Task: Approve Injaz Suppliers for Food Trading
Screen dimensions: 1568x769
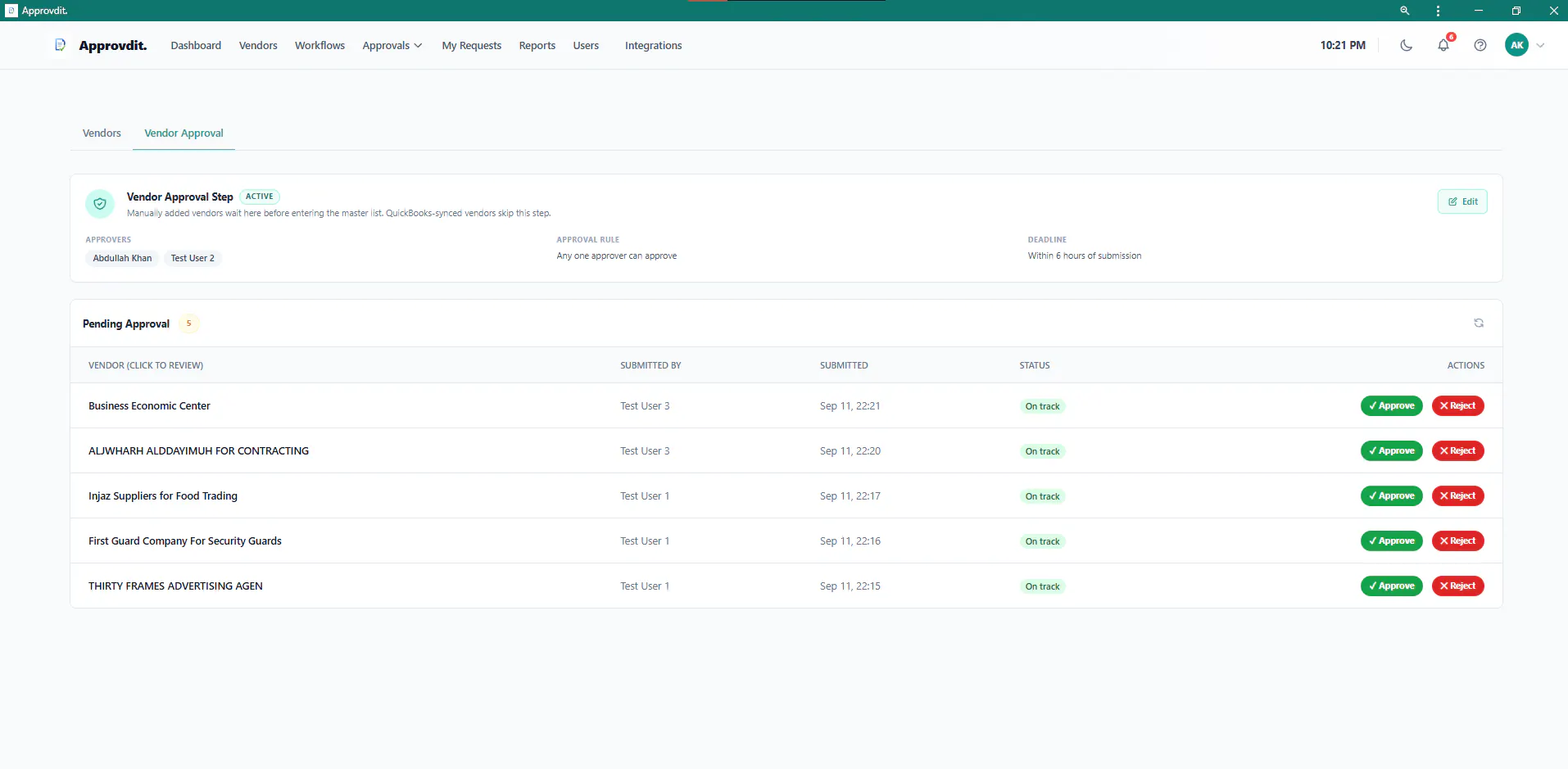Action: (x=1391, y=495)
